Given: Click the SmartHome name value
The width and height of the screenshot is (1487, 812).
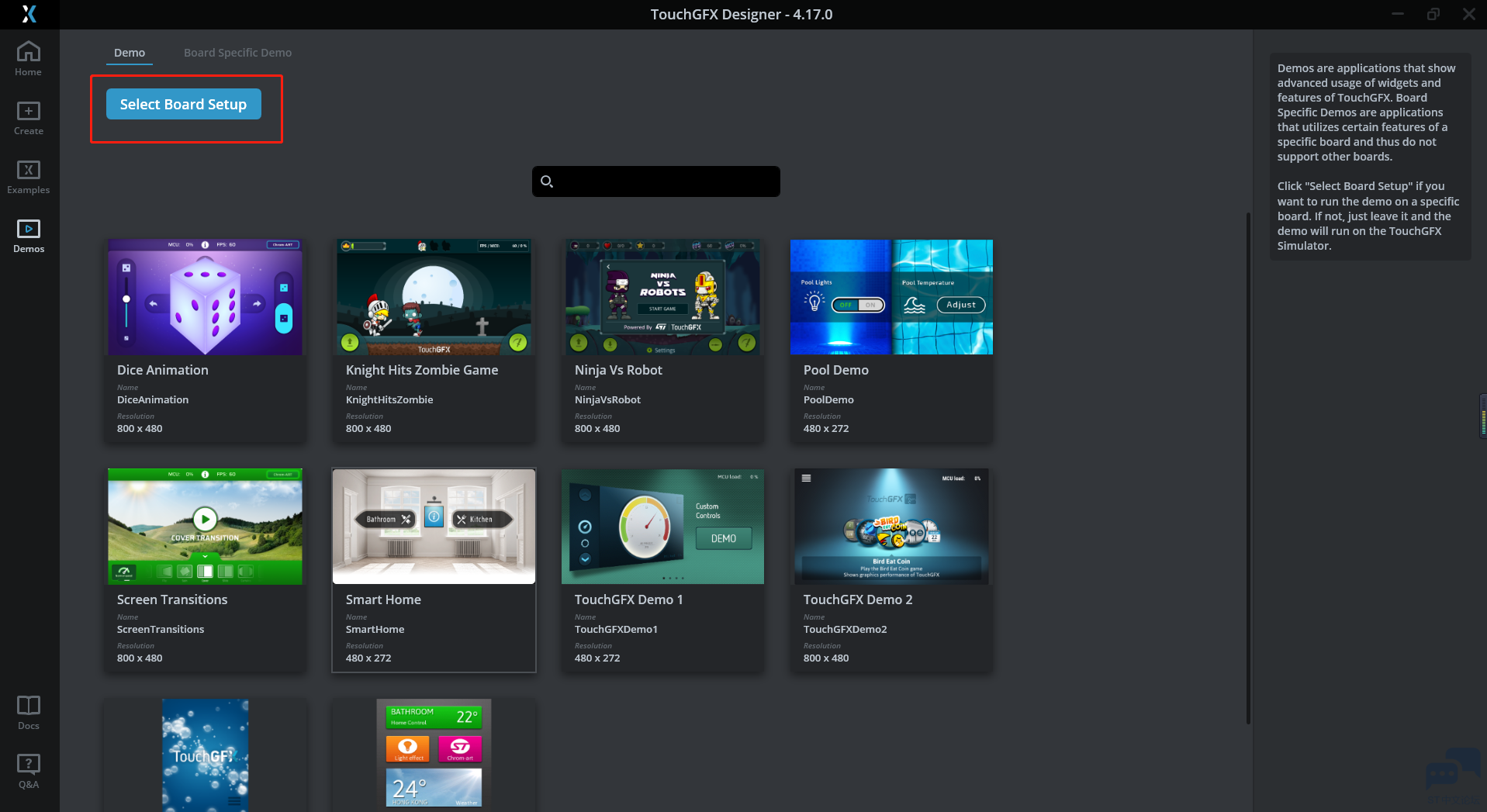Looking at the screenshot, I should tap(375, 629).
